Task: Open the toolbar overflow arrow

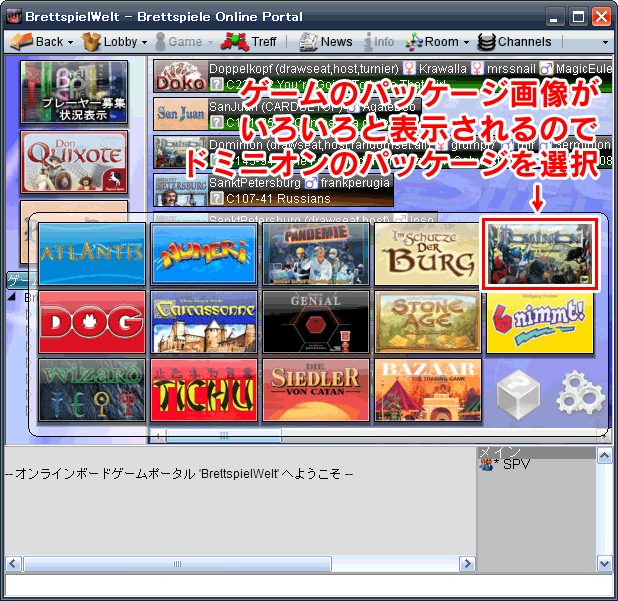Action: pos(605,42)
